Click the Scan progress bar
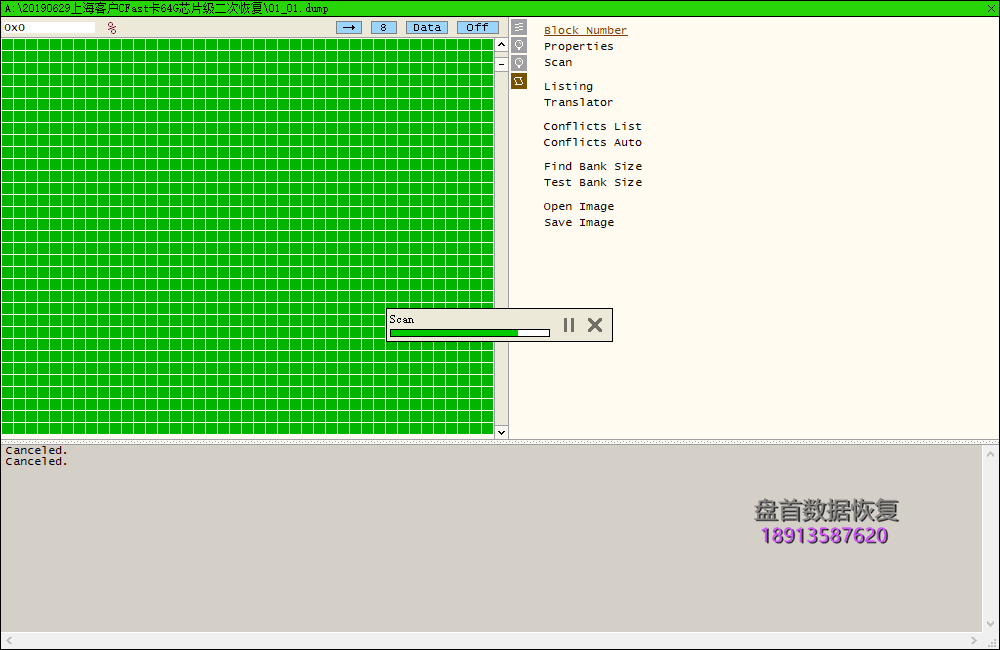1000x650 pixels. pos(469,333)
